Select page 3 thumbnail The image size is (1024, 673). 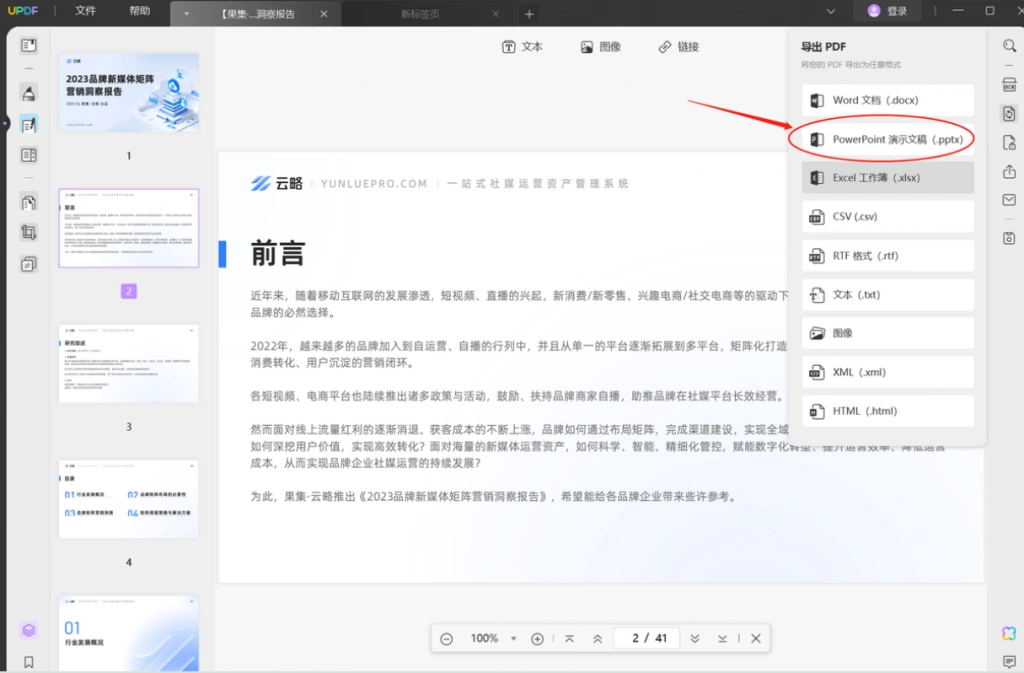pyautogui.click(x=129, y=364)
